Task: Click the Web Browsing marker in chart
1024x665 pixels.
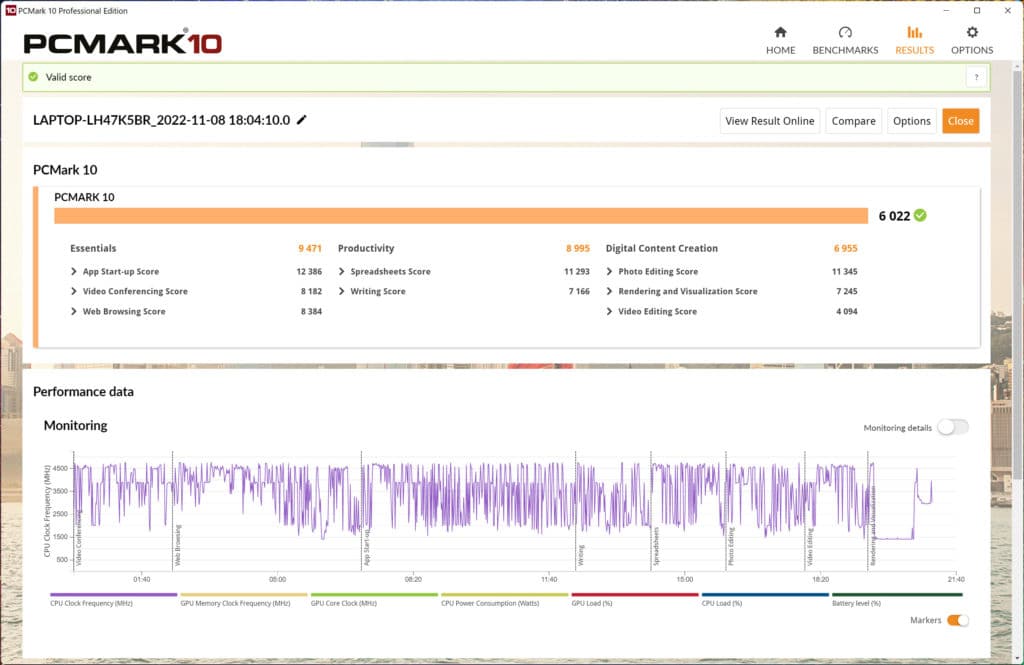Action: [x=178, y=545]
